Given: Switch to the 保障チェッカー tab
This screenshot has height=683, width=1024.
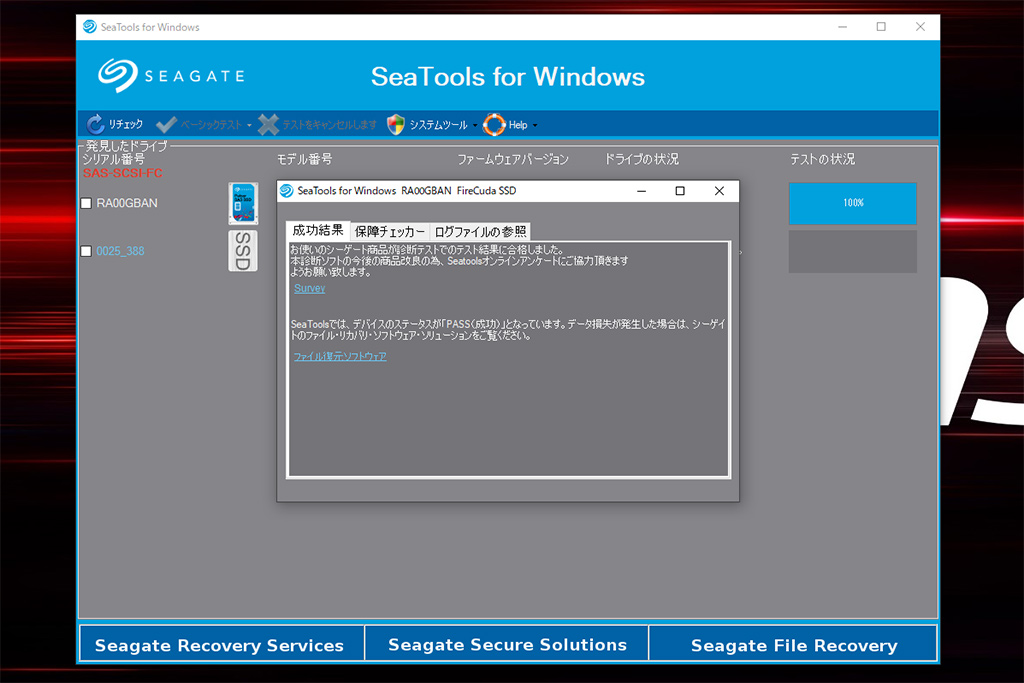Looking at the screenshot, I should coord(390,231).
